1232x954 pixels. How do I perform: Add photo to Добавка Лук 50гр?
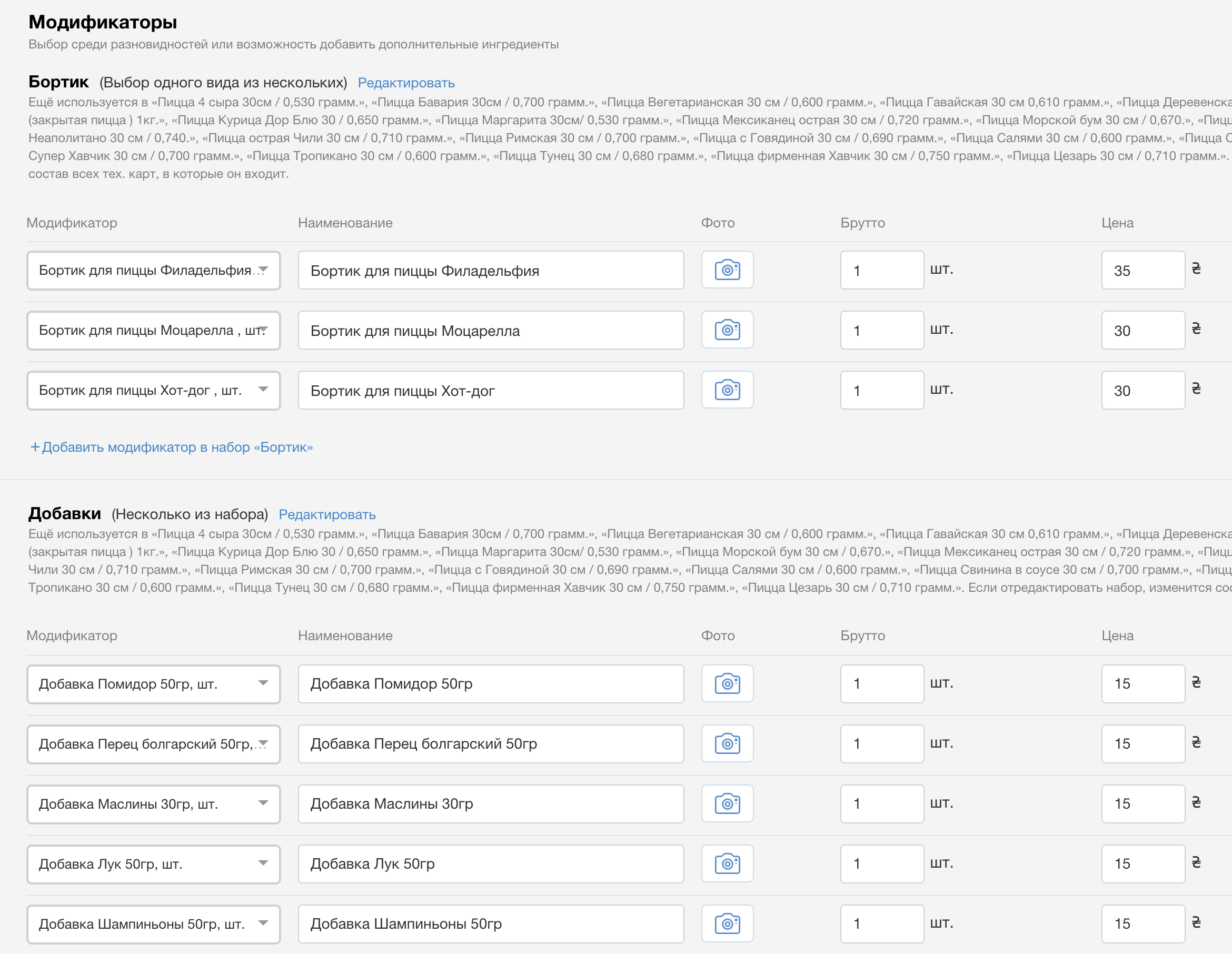click(x=727, y=864)
